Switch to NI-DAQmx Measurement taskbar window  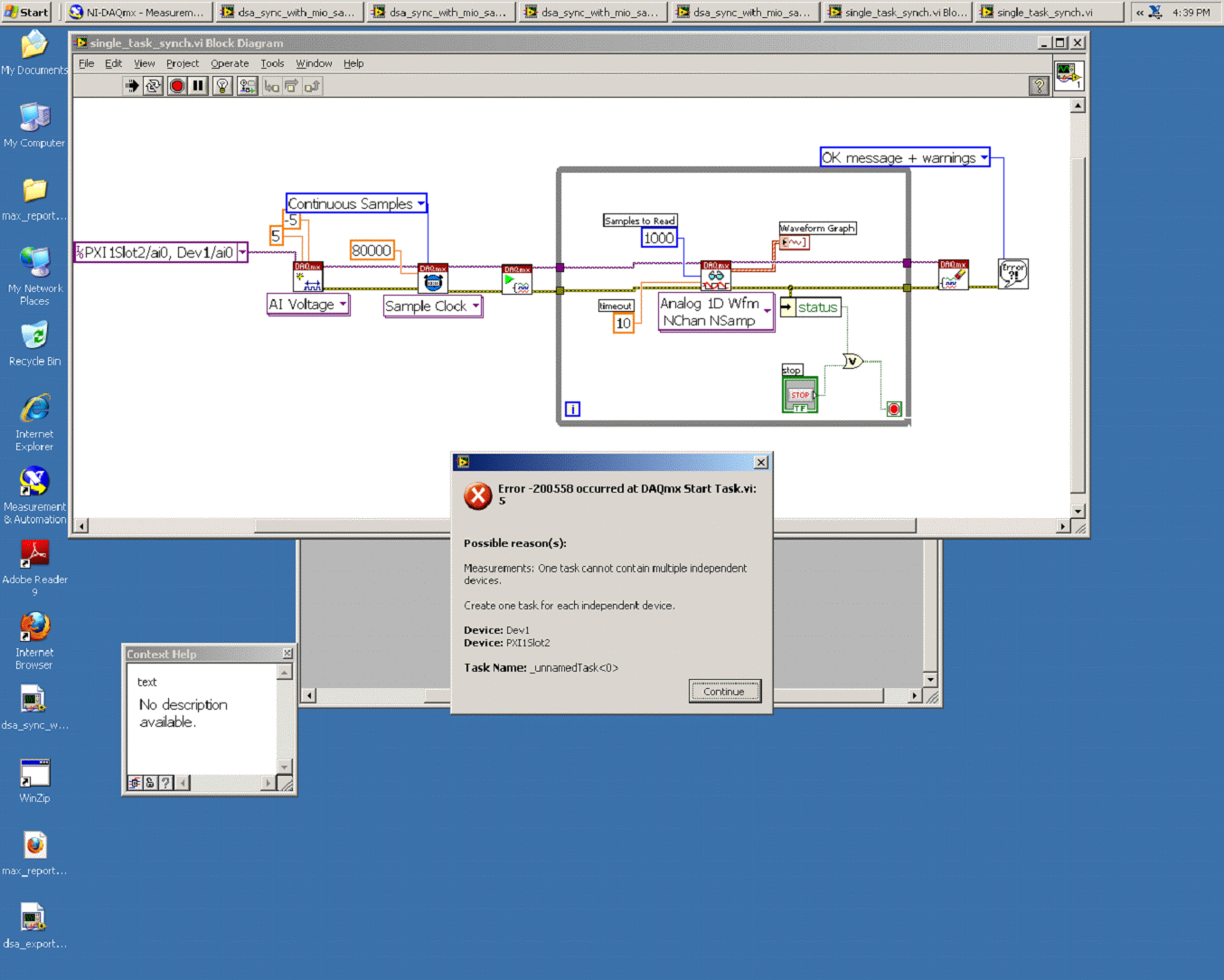coord(137,12)
